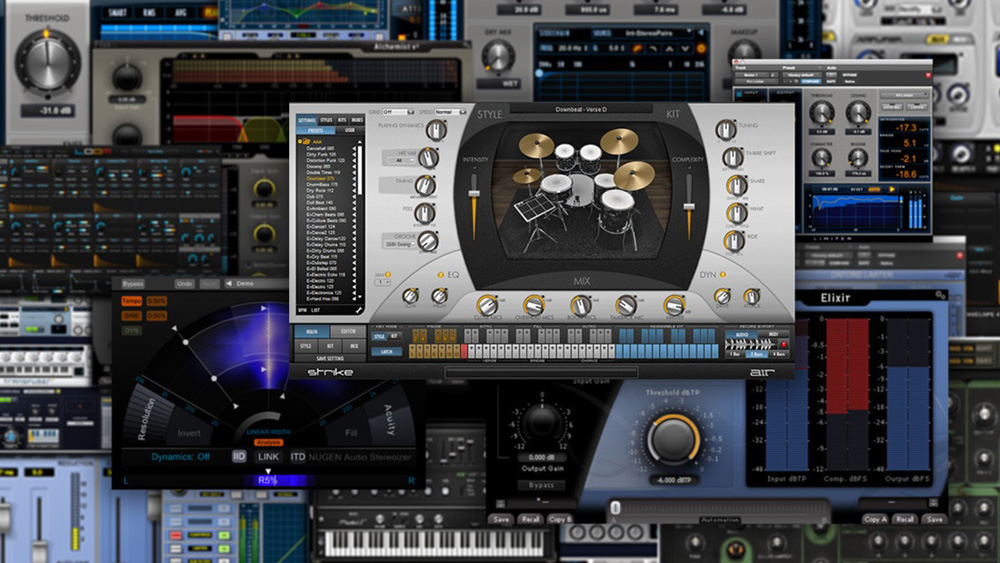Click the Timbre Shift knob in Strike
The image size is (1000, 563).
tap(732, 157)
